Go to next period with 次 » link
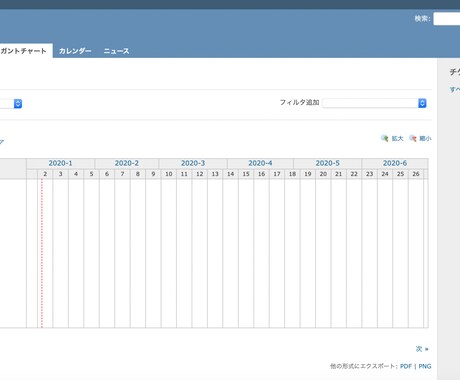460x380 pixels. (x=422, y=349)
